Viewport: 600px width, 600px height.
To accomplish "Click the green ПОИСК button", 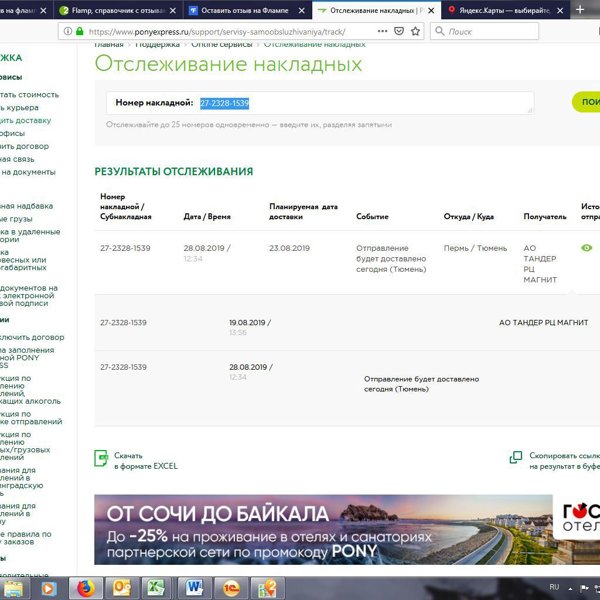I will coord(586,102).
